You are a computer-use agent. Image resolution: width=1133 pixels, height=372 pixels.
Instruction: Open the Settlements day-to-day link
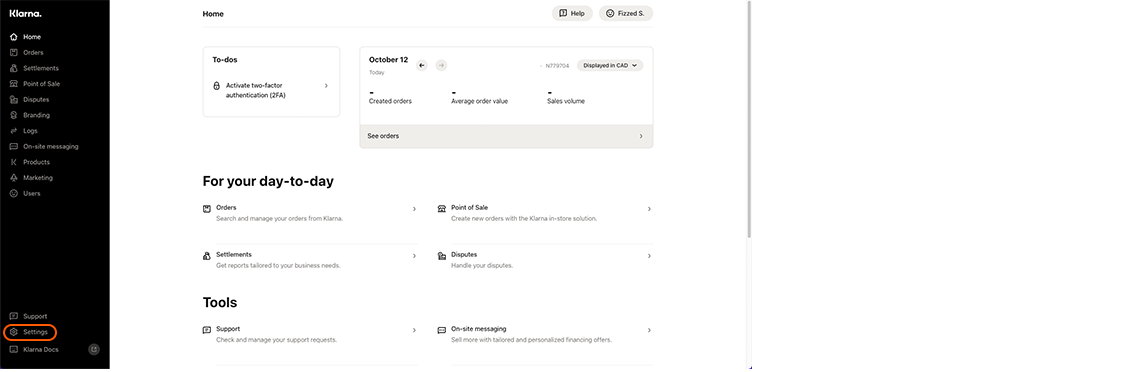(310, 260)
